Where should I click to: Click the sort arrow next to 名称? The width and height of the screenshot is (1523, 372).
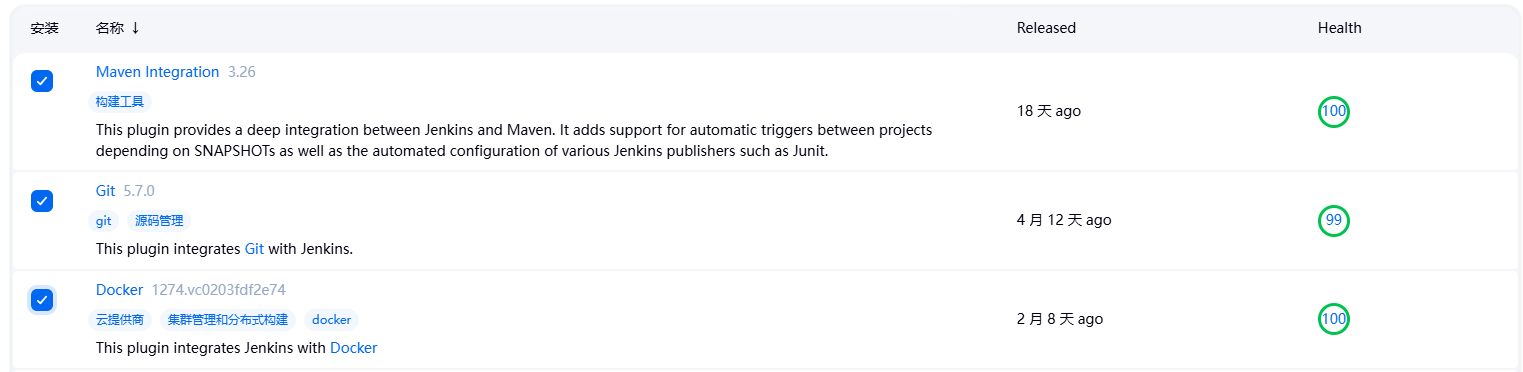coord(135,28)
